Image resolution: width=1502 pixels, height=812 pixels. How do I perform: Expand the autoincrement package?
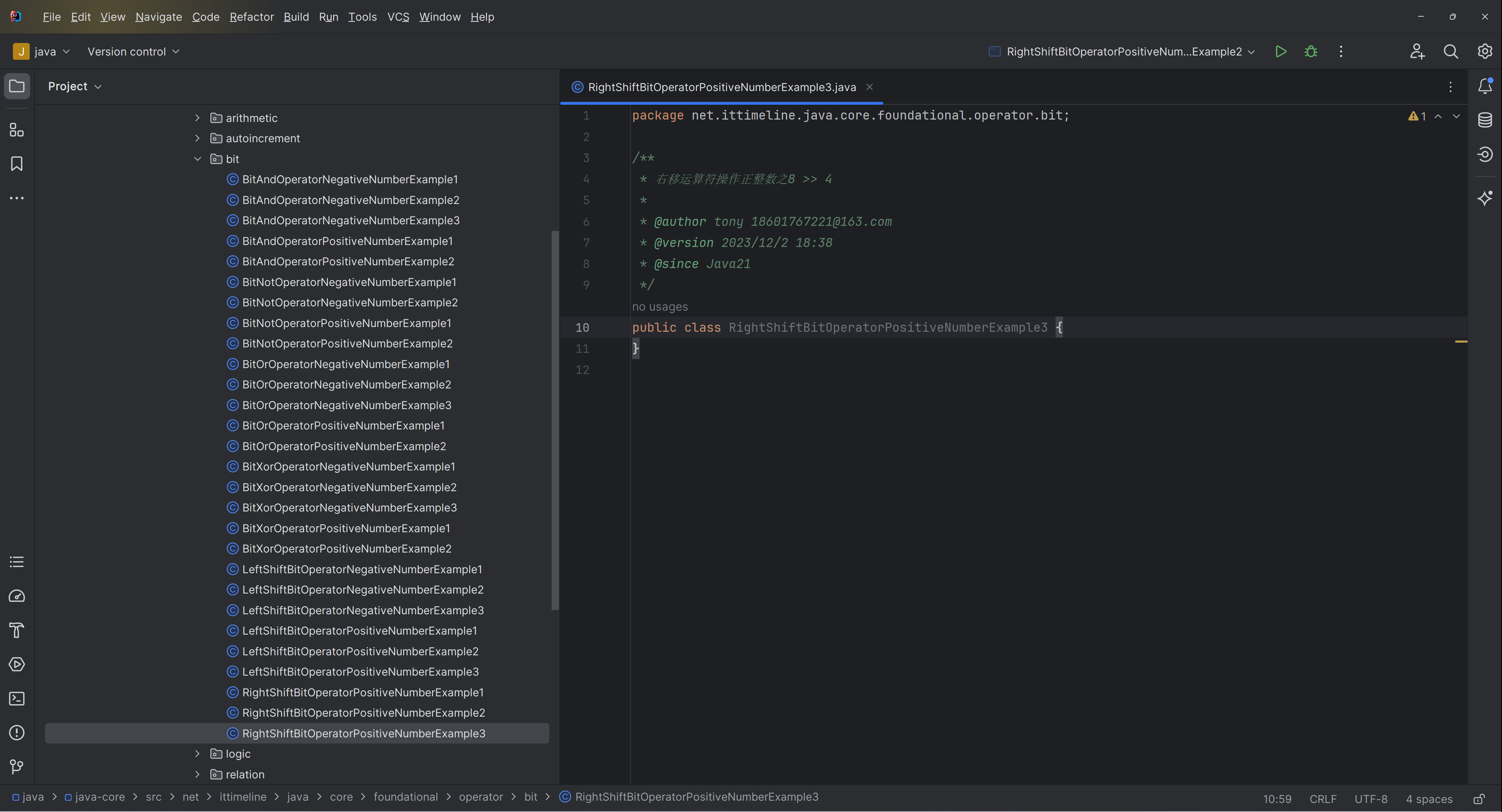197,138
